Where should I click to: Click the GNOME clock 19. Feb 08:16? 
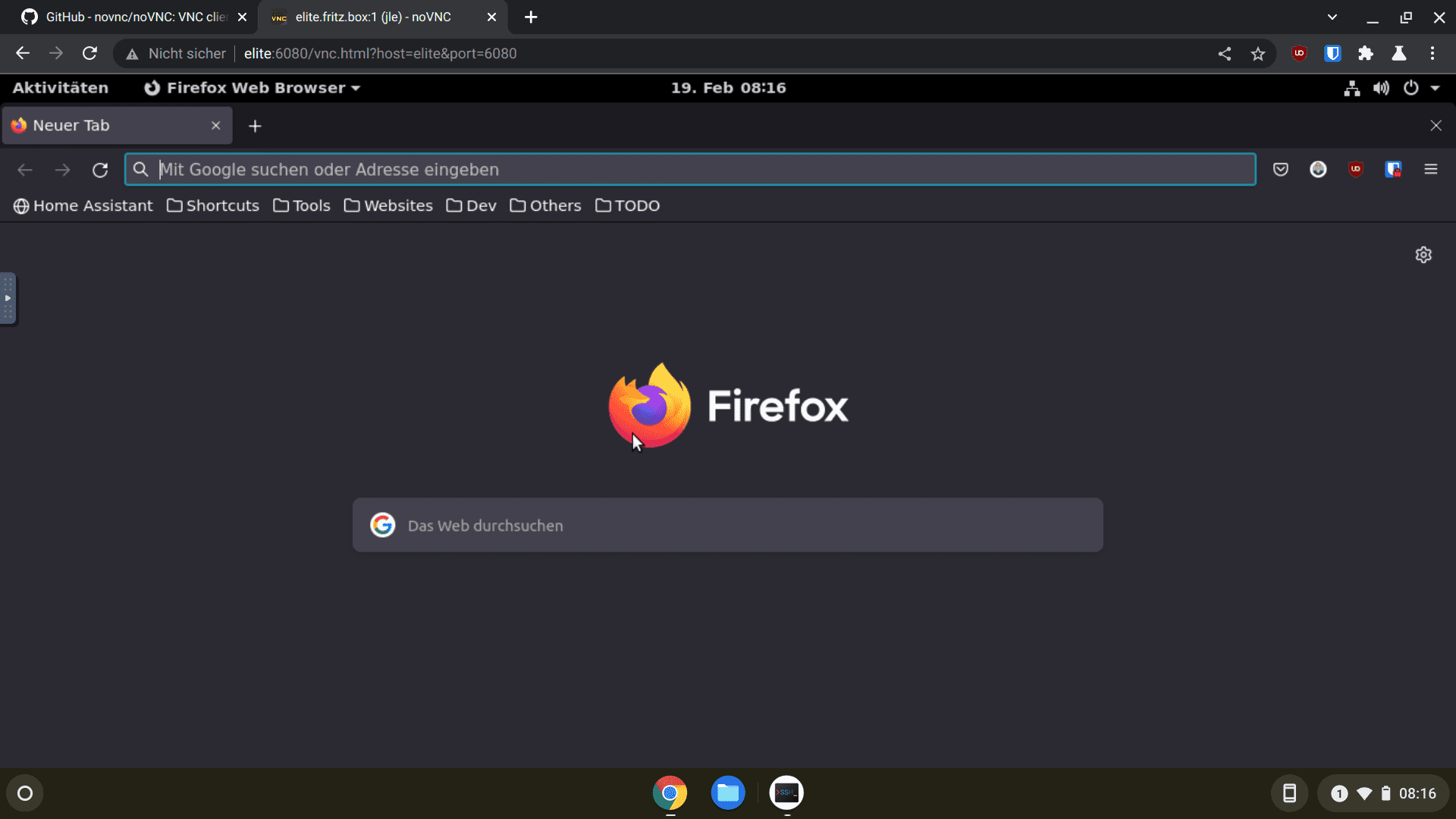[x=728, y=88]
